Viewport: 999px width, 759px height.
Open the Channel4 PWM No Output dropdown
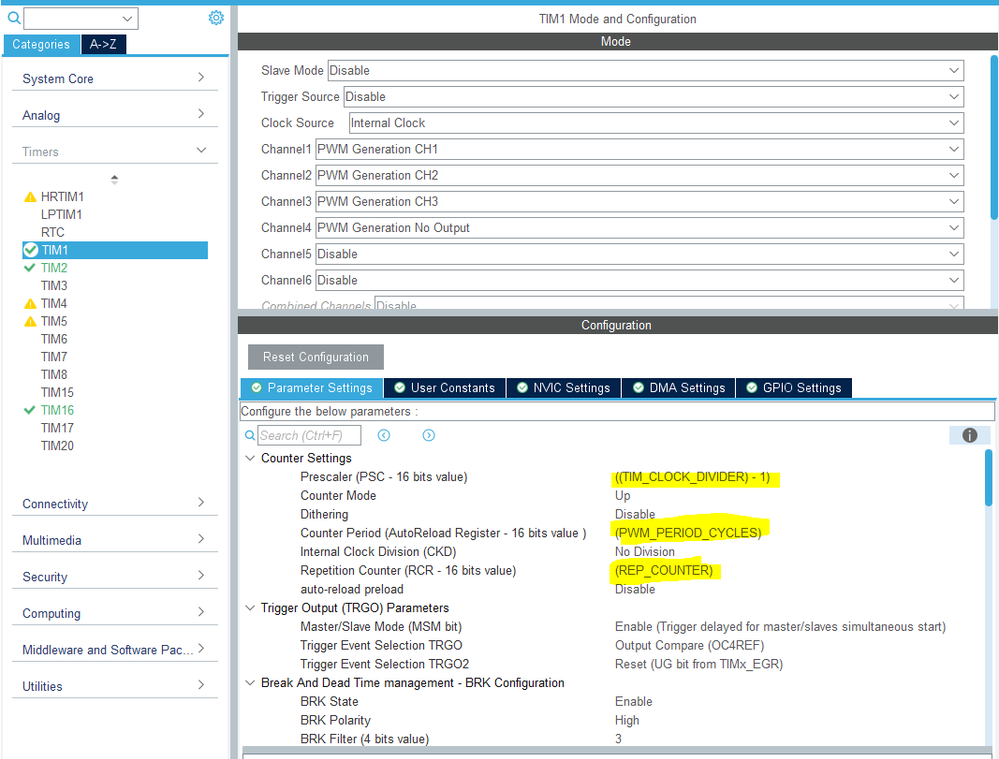pyautogui.click(x=639, y=228)
